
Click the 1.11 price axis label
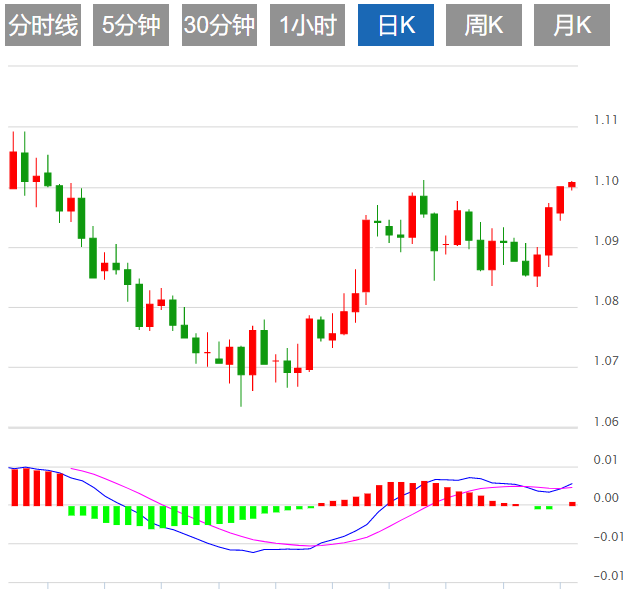pos(606,120)
